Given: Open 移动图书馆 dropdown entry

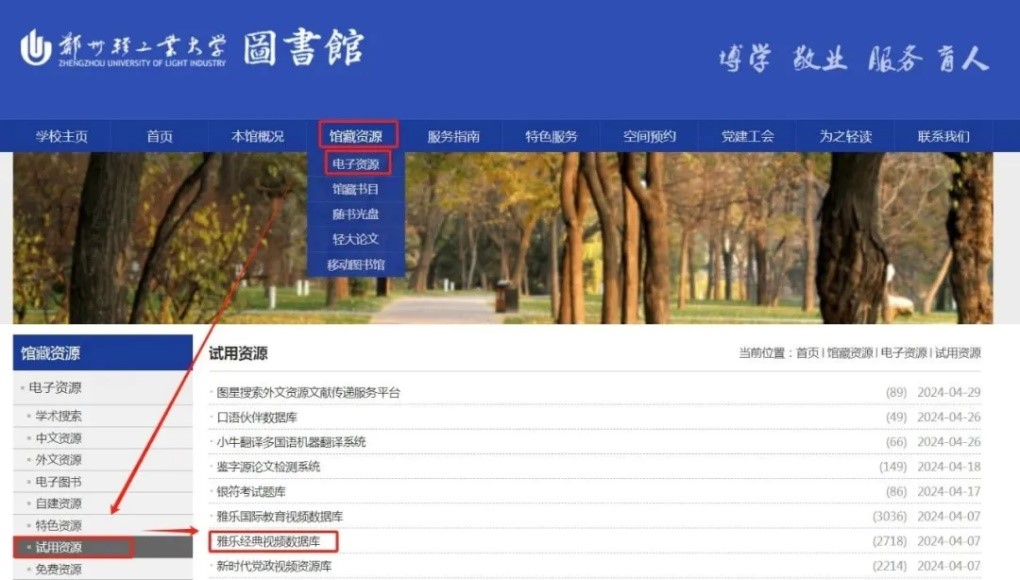Looking at the screenshot, I should pyautogui.click(x=356, y=264).
